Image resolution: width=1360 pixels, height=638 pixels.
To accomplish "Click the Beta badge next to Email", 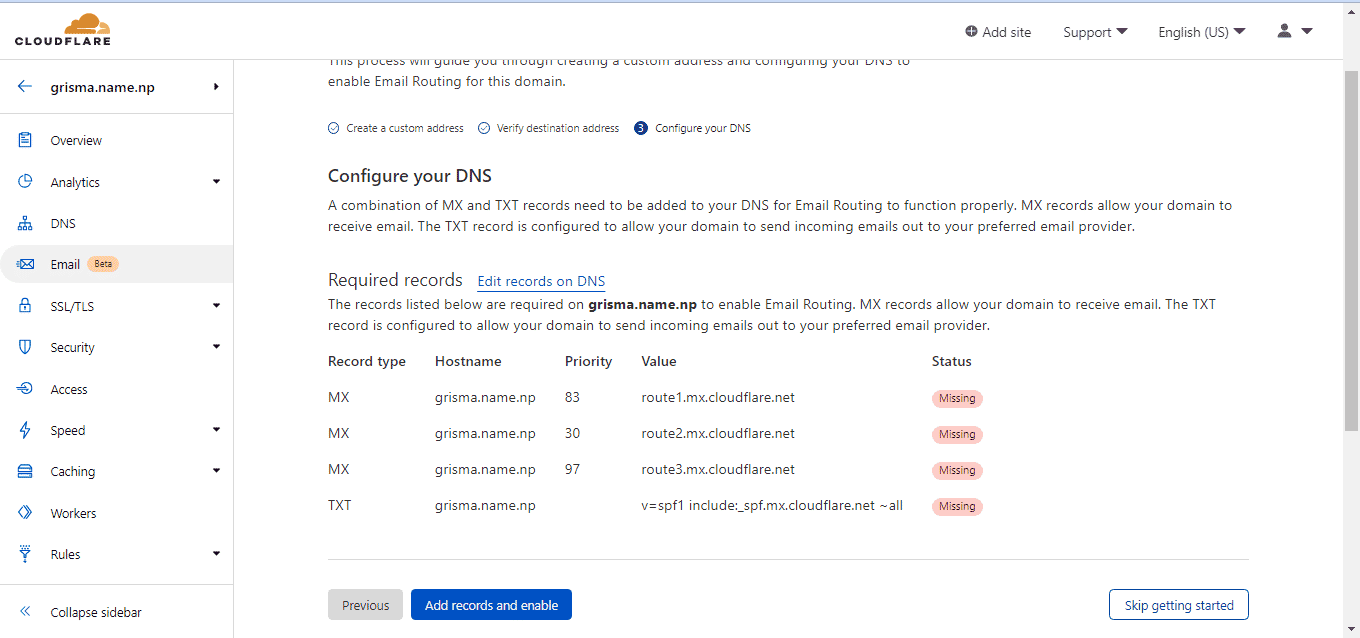I will pos(104,264).
